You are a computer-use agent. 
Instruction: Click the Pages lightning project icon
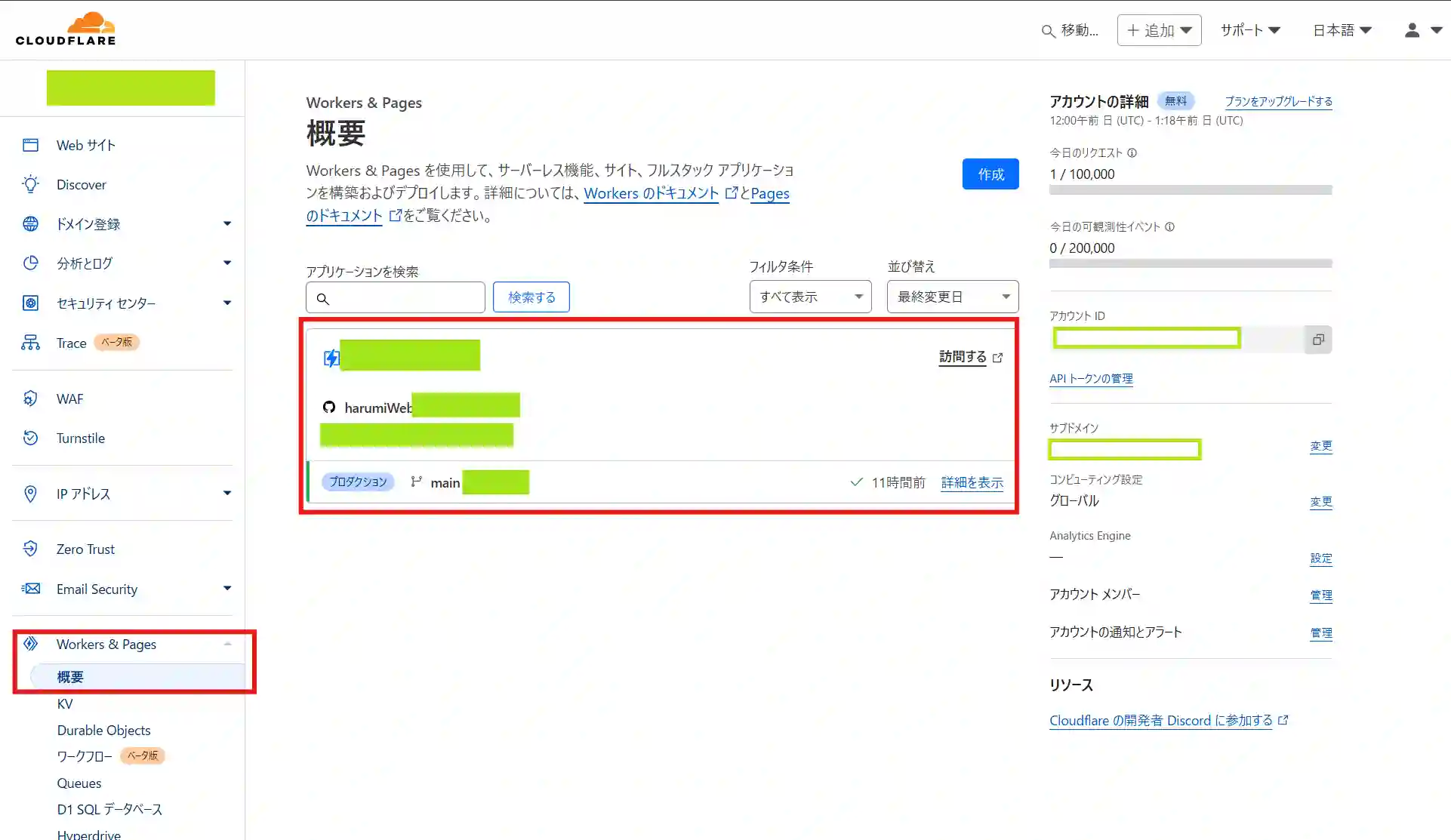(x=331, y=358)
